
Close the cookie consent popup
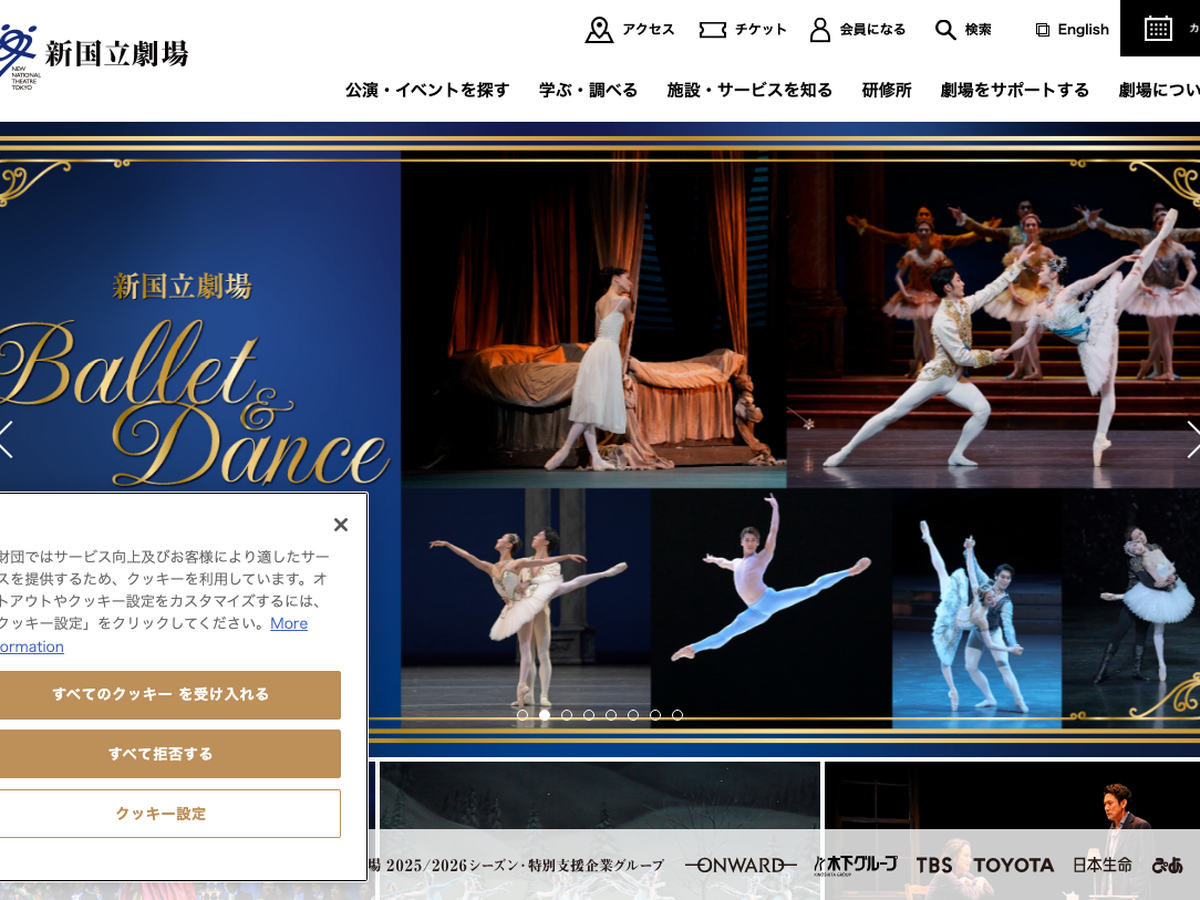point(340,525)
